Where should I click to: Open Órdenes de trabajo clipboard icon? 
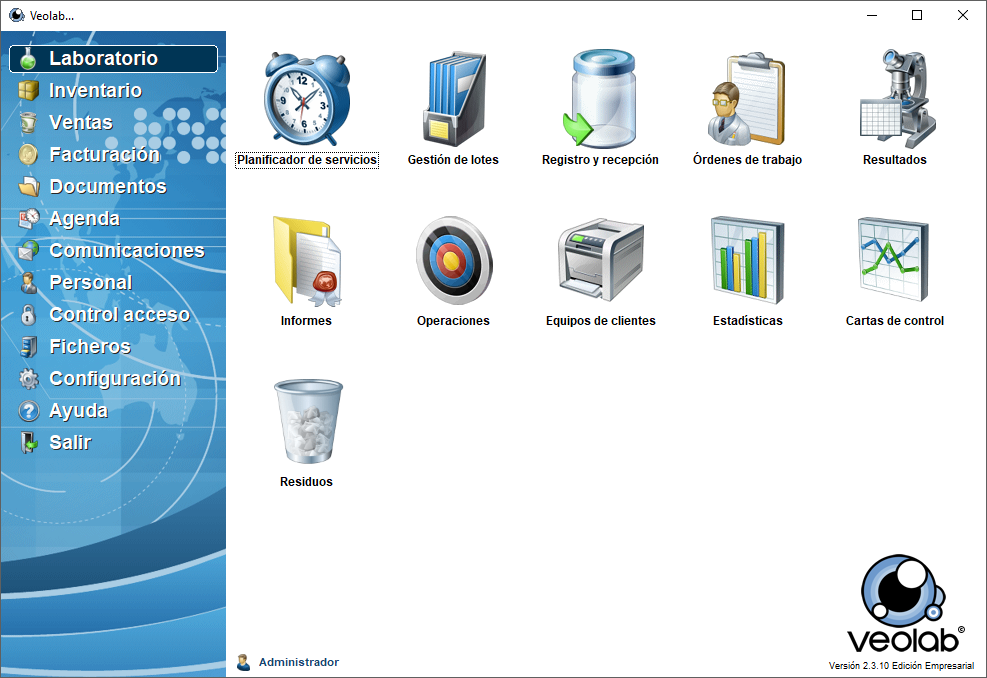pos(747,99)
